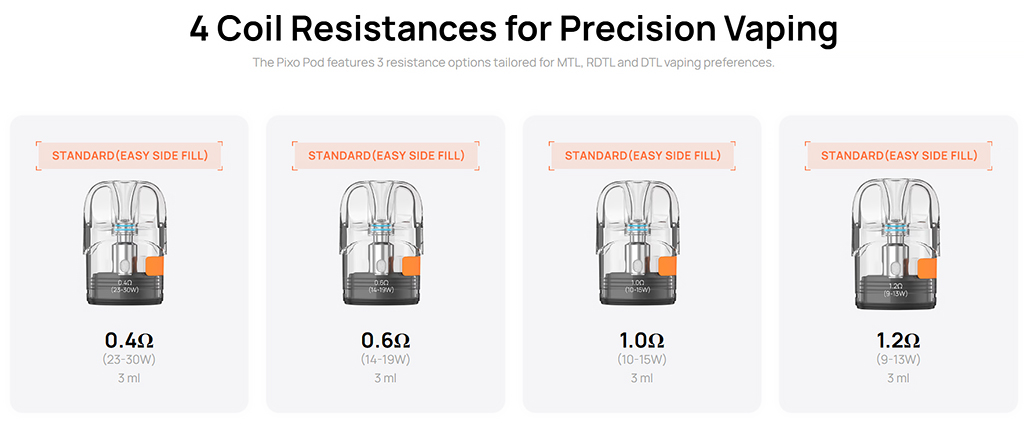Select the 0.6Ω resistance label
The width and height of the screenshot is (1024, 424).
click(385, 340)
